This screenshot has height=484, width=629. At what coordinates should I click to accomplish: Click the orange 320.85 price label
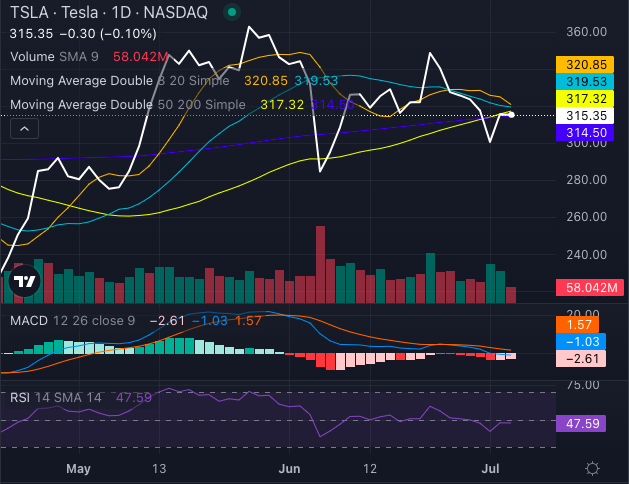(585, 65)
